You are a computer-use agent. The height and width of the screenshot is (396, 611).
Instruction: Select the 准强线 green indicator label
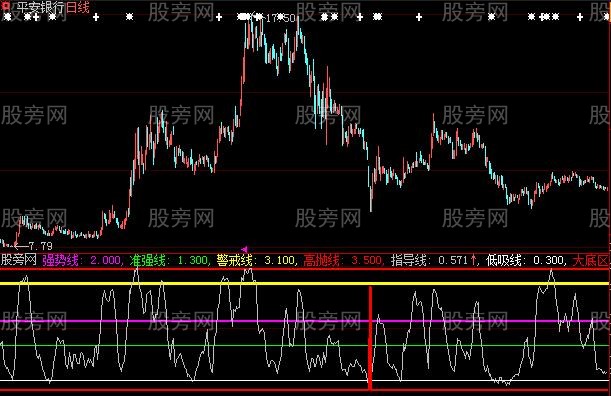click(x=148, y=260)
